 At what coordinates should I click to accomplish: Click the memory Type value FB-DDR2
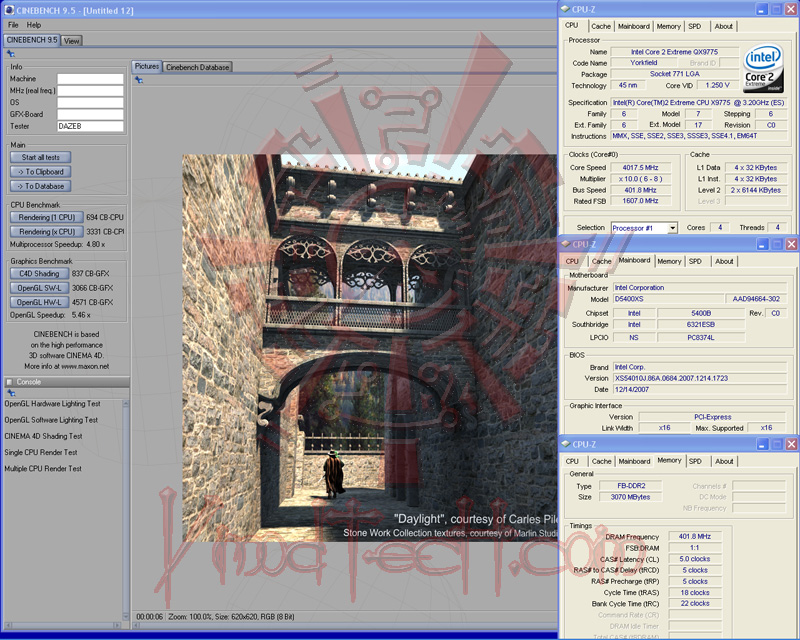[631, 486]
